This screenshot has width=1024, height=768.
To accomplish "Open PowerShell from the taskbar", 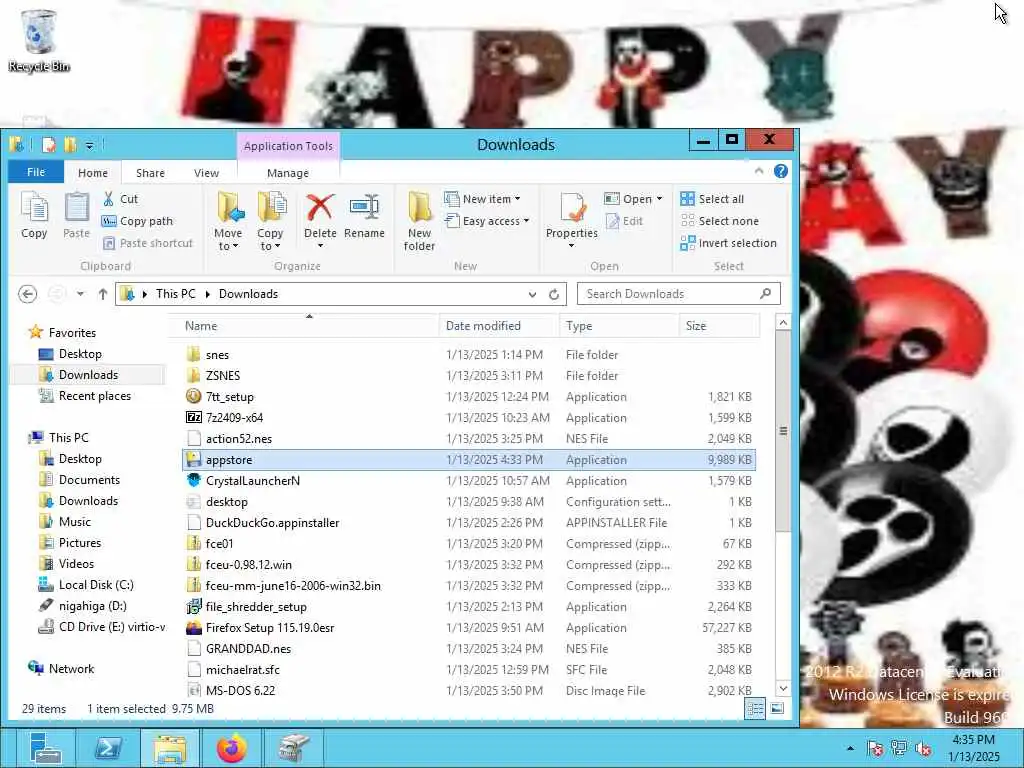I will click(108, 748).
